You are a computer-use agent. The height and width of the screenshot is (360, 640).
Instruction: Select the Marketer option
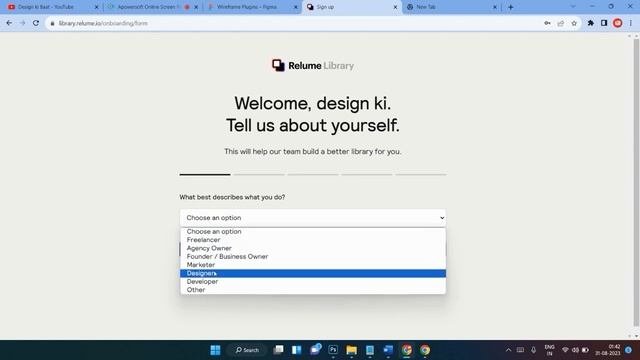[x=313, y=265]
